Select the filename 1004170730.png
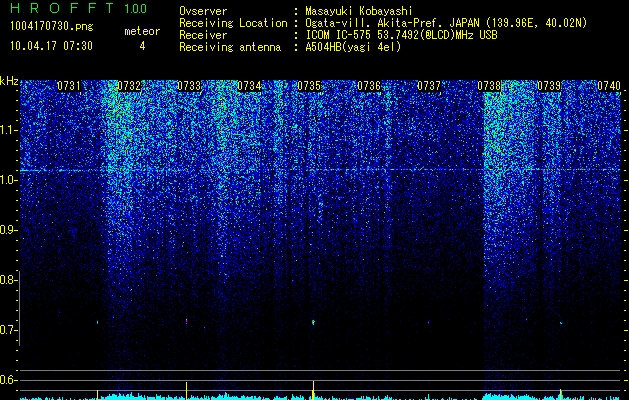Image resolution: width=629 pixels, height=400 pixels. tap(51, 27)
